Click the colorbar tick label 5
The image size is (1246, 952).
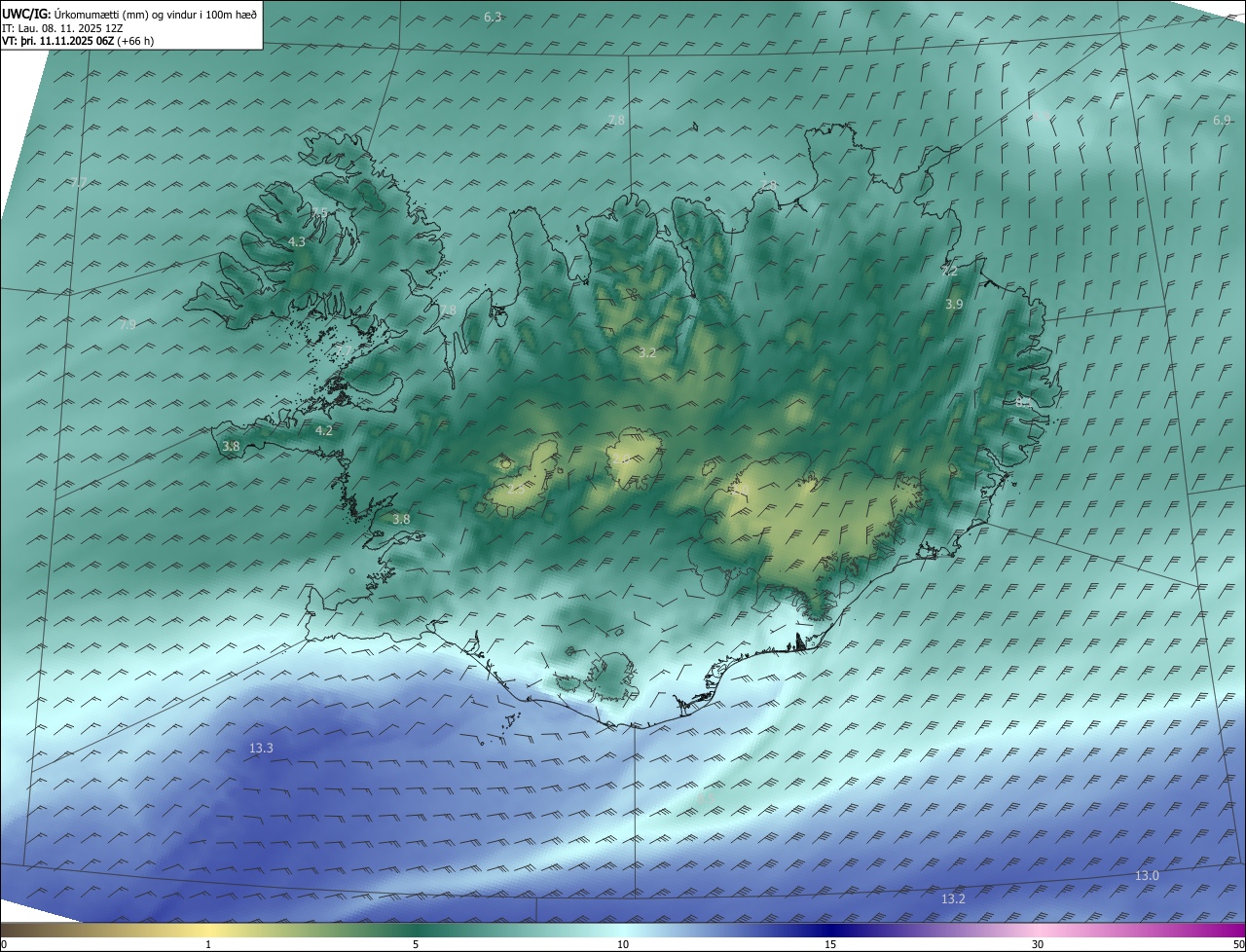416,944
